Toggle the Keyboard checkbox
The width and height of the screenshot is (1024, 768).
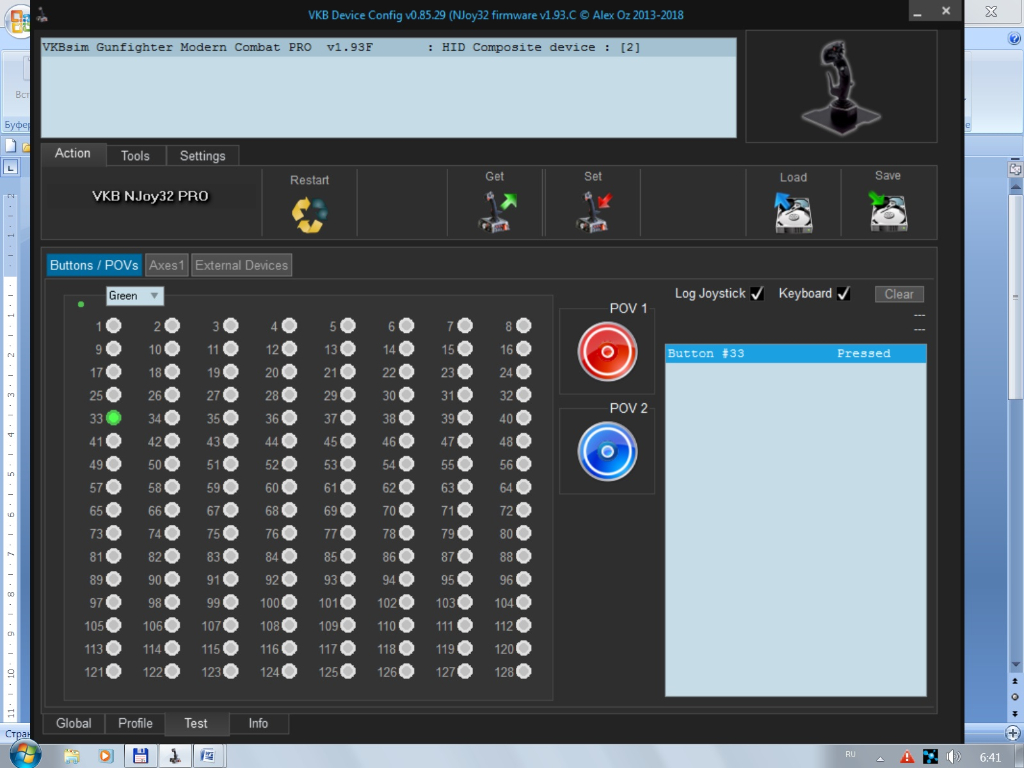(843, 294)
